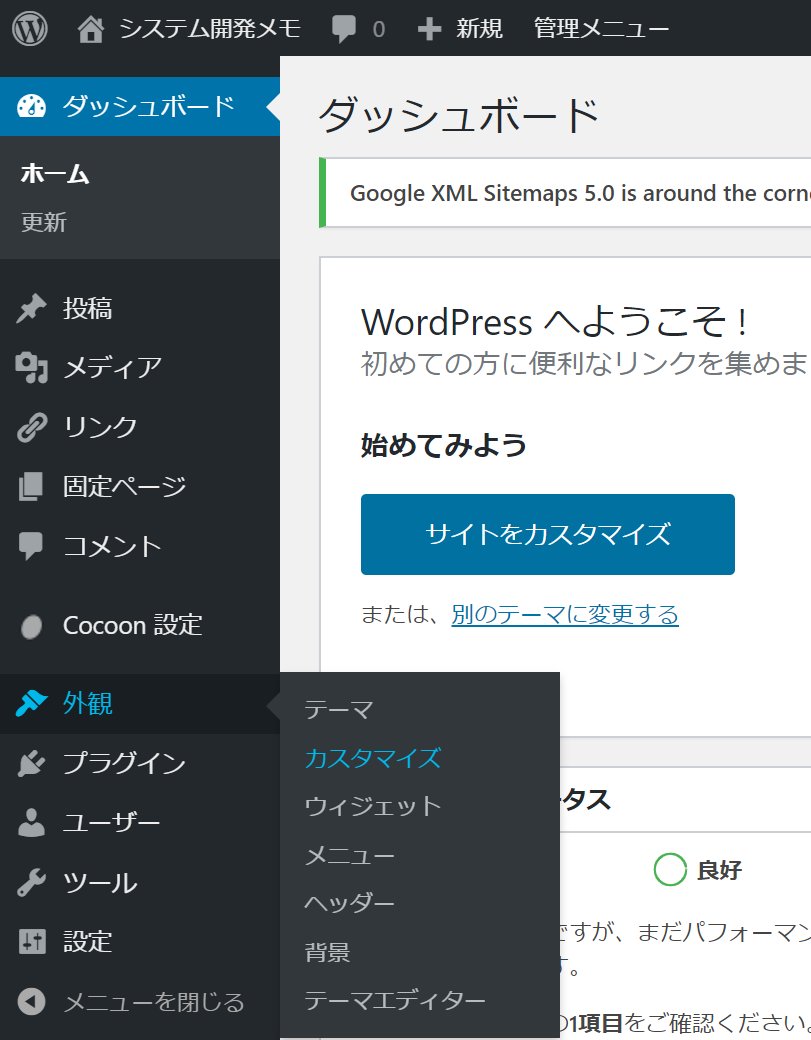Open 管理メニュー in the top bar

[x=601, y=29]
